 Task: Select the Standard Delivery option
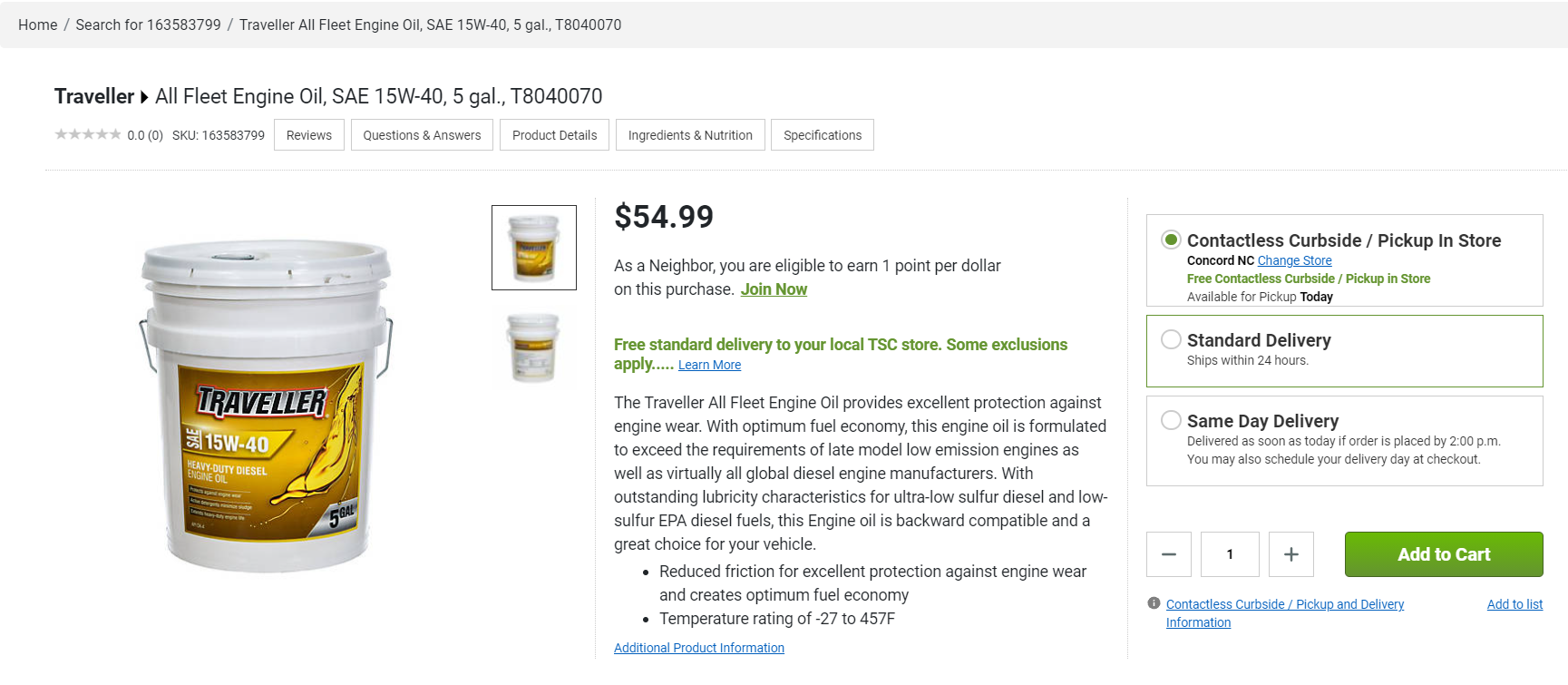(x=1171, y=338)
